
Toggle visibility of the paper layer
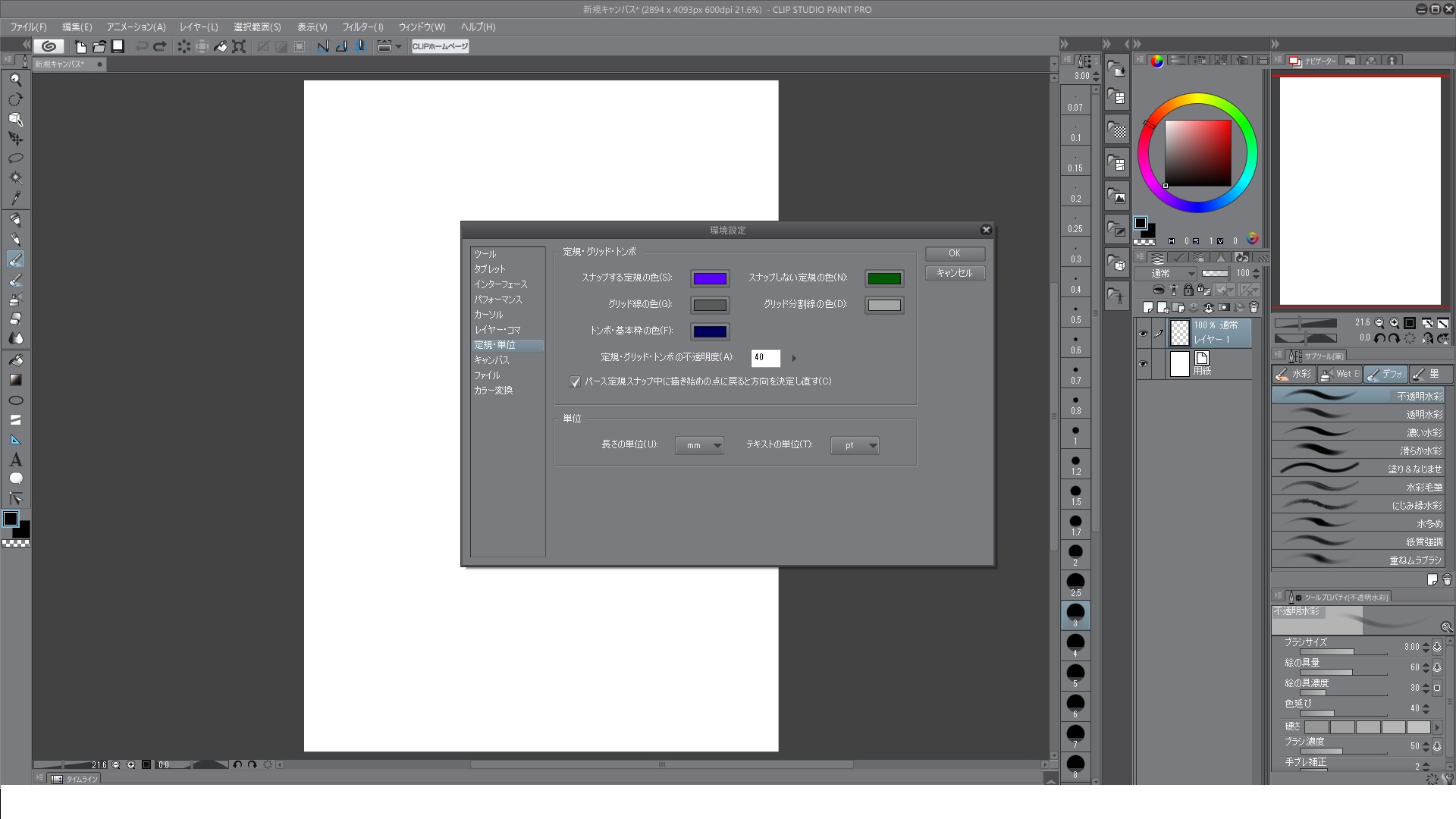click(x=1143, y=364)
